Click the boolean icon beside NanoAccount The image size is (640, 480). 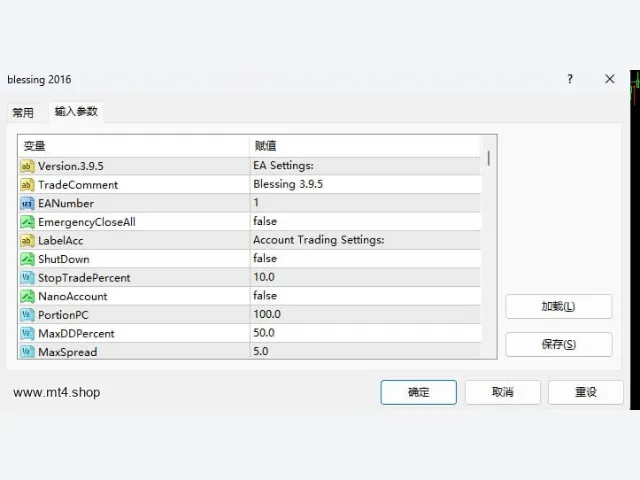(x=27, y=296)
